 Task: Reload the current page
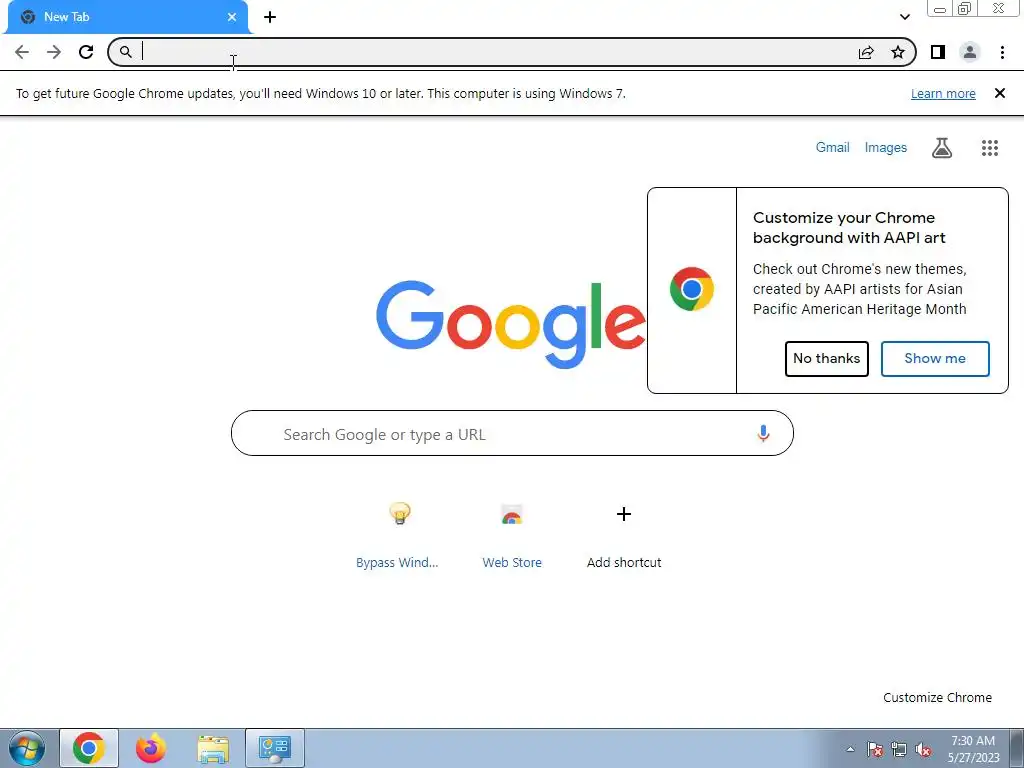[86, 52]
